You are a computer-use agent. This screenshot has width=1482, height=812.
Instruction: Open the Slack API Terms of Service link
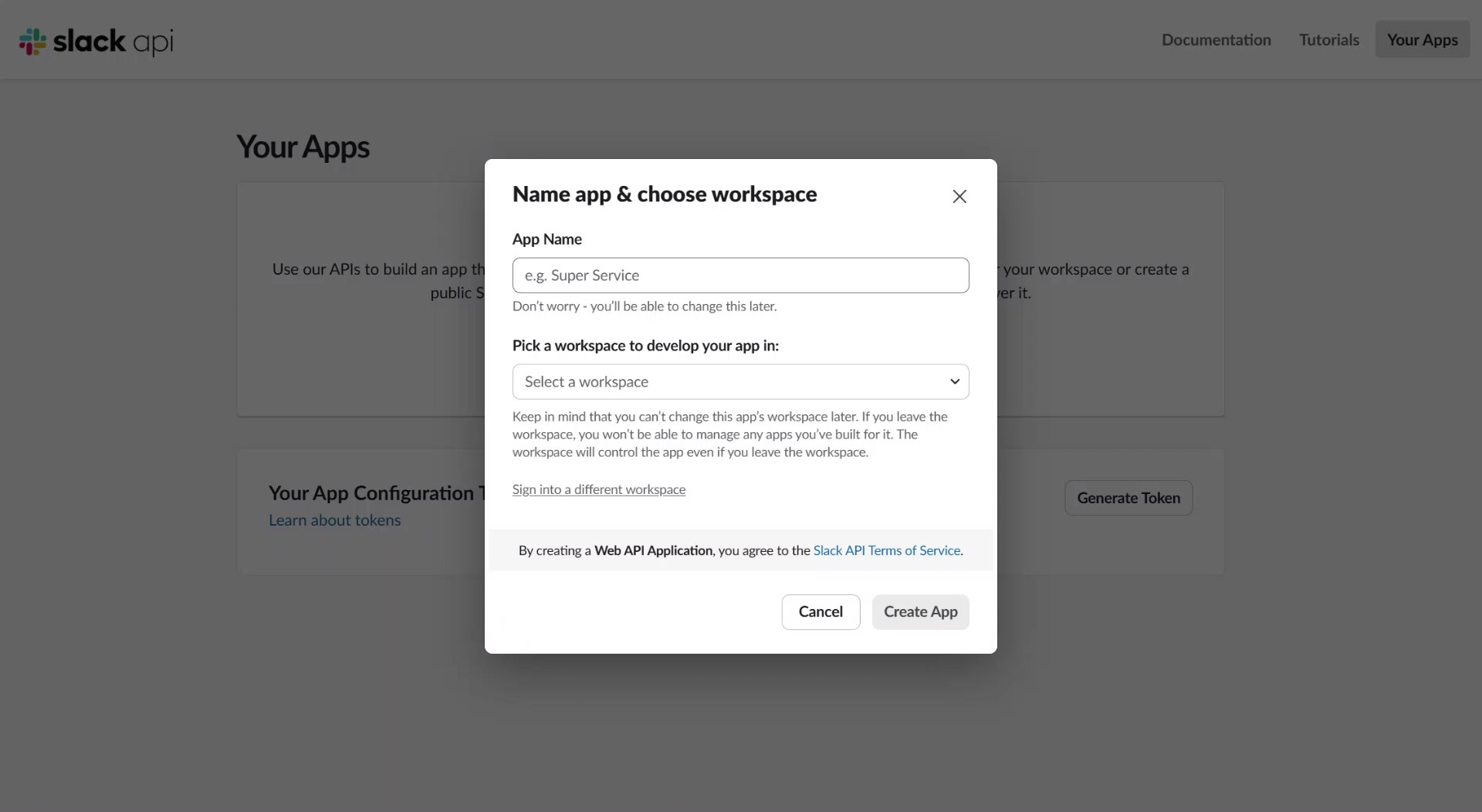click(x=886, y=550)
